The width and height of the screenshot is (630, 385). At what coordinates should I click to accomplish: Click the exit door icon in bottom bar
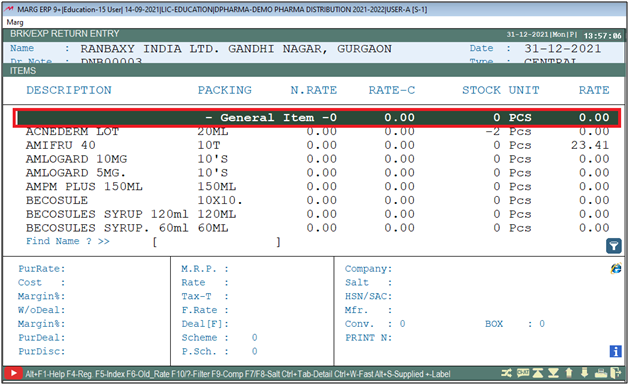click(x=616, y=373)
